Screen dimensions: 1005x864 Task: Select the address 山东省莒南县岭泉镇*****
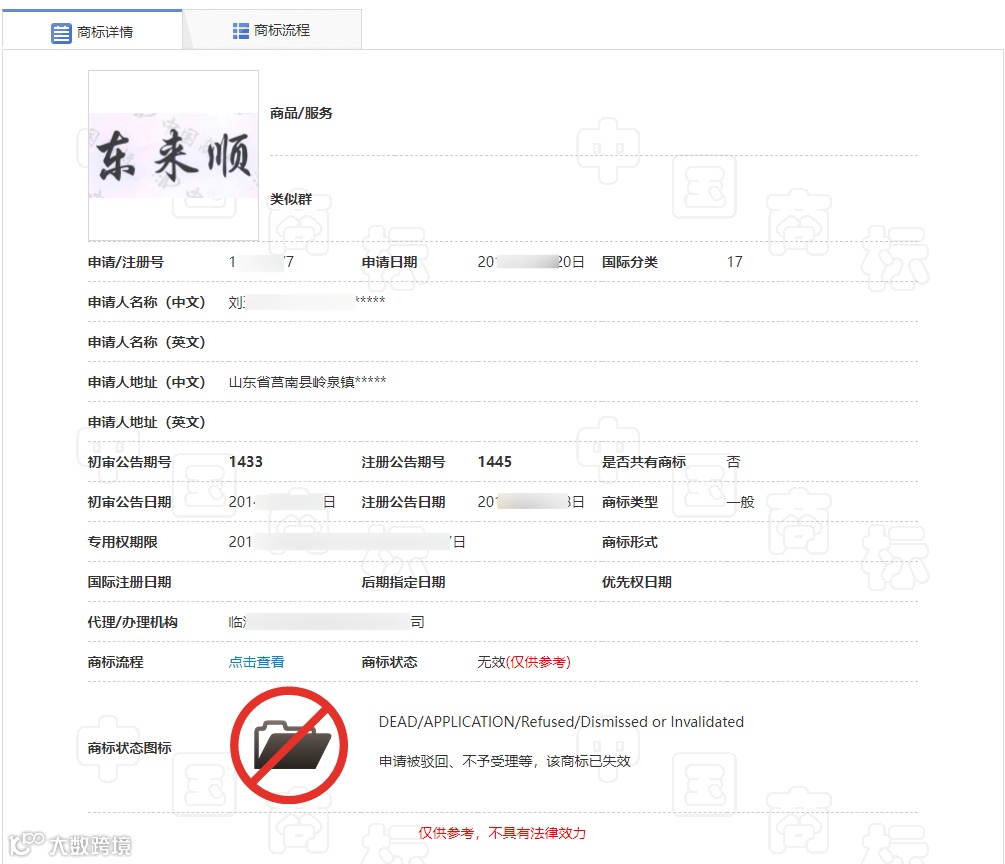pyautogui.click(x=307, y=382)
